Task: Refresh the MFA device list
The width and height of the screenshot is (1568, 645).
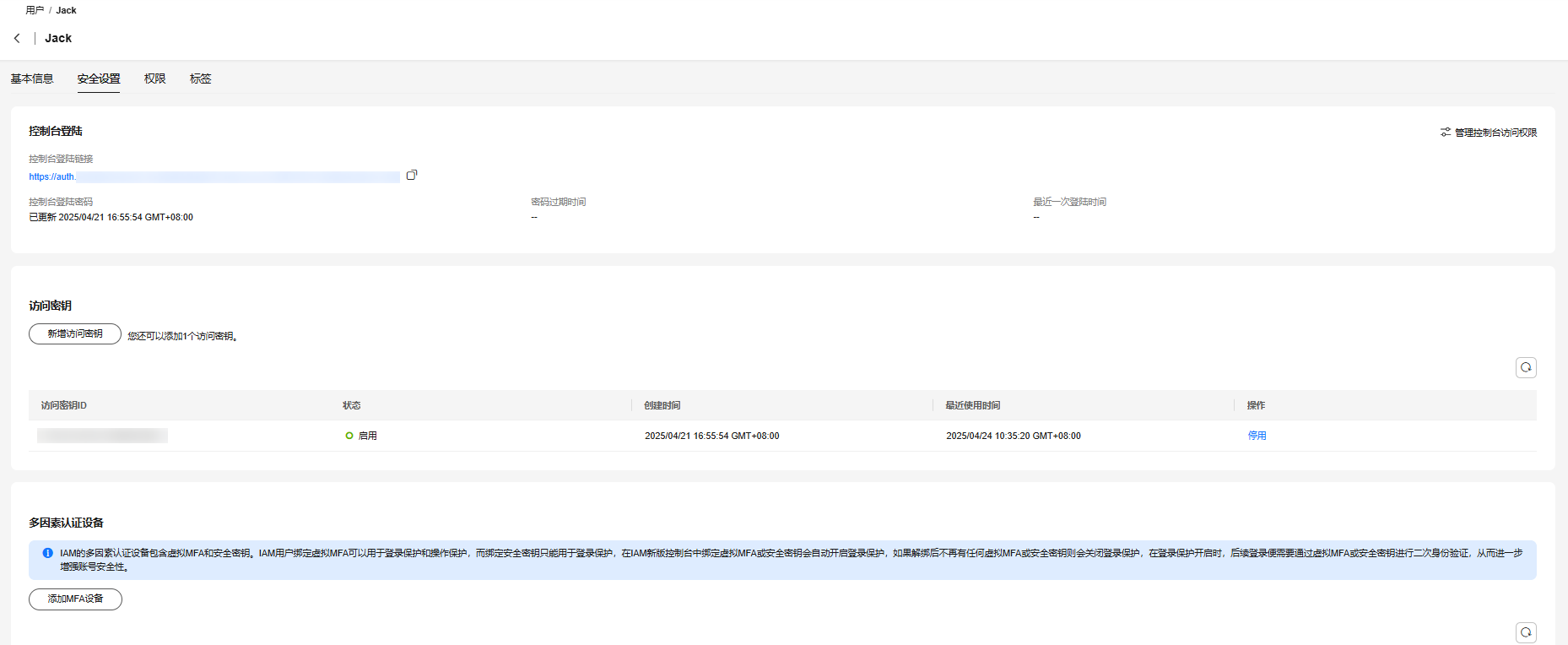Action: (x=1526, y=632)
